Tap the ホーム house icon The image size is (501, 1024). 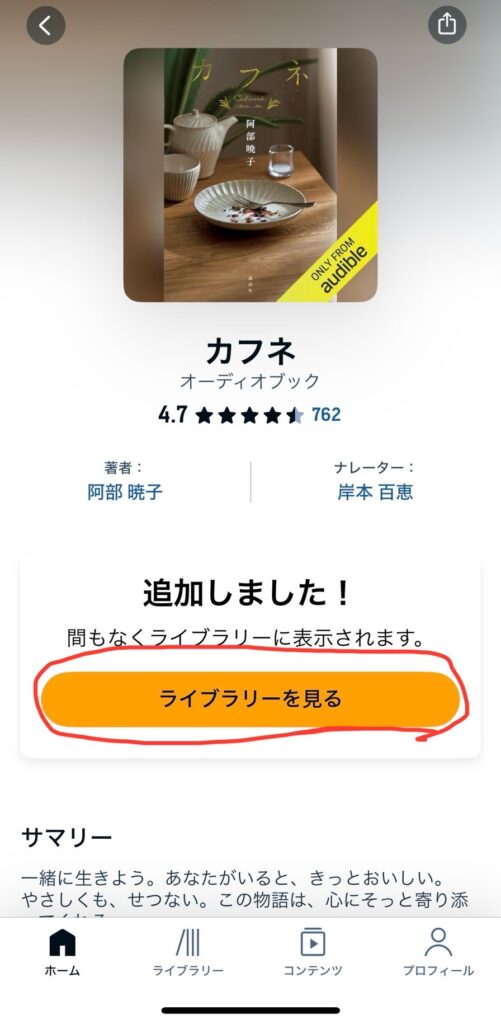tap(63, 942)
